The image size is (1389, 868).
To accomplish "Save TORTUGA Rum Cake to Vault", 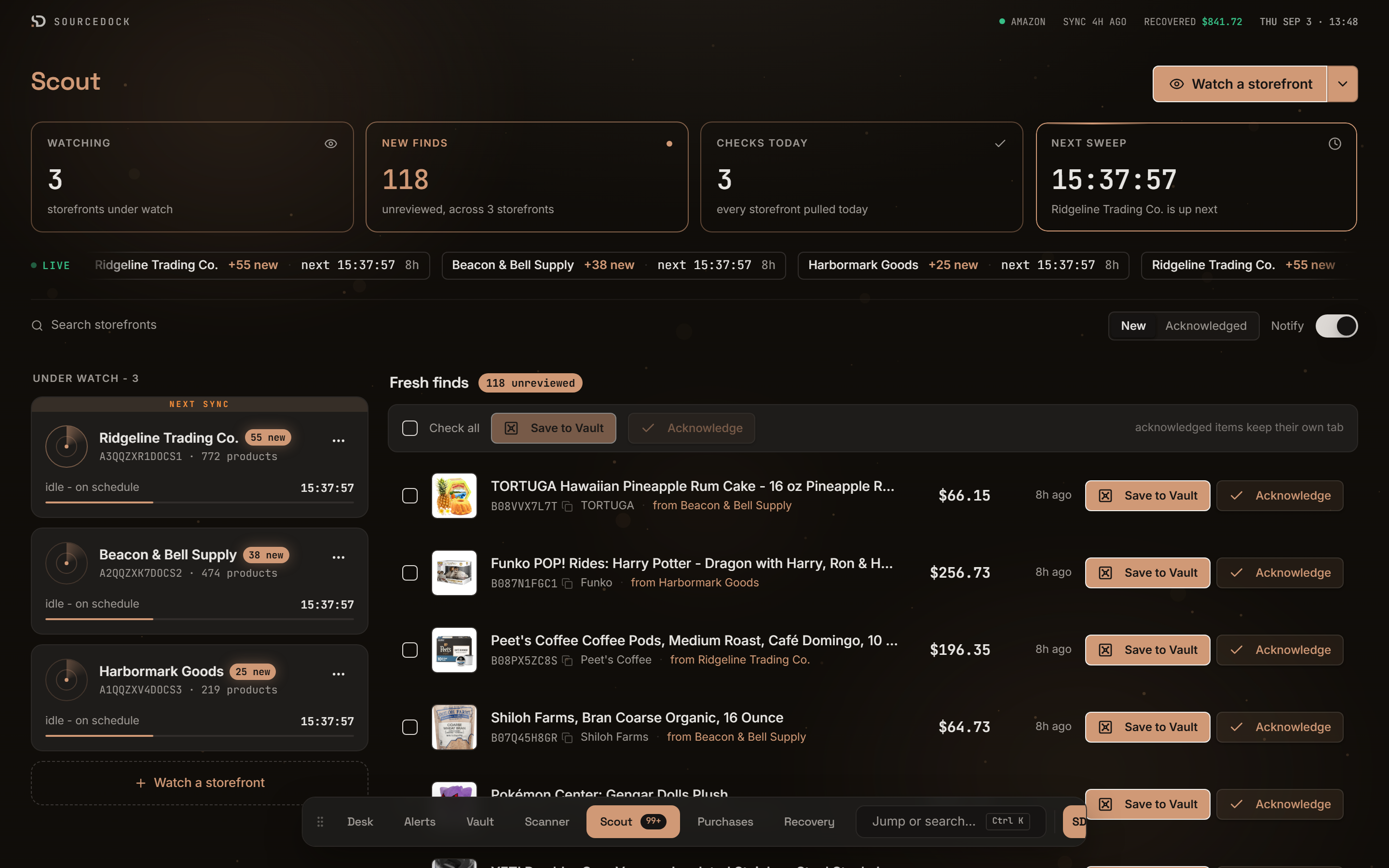I will 1147,495.
